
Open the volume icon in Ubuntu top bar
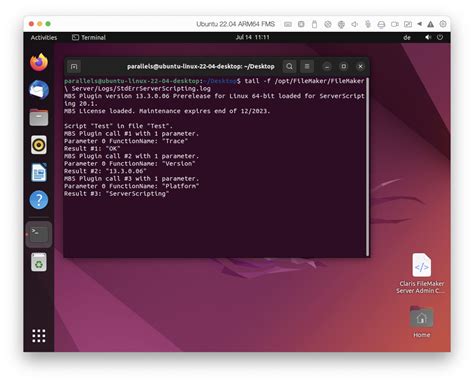click(x=428, y=37)
